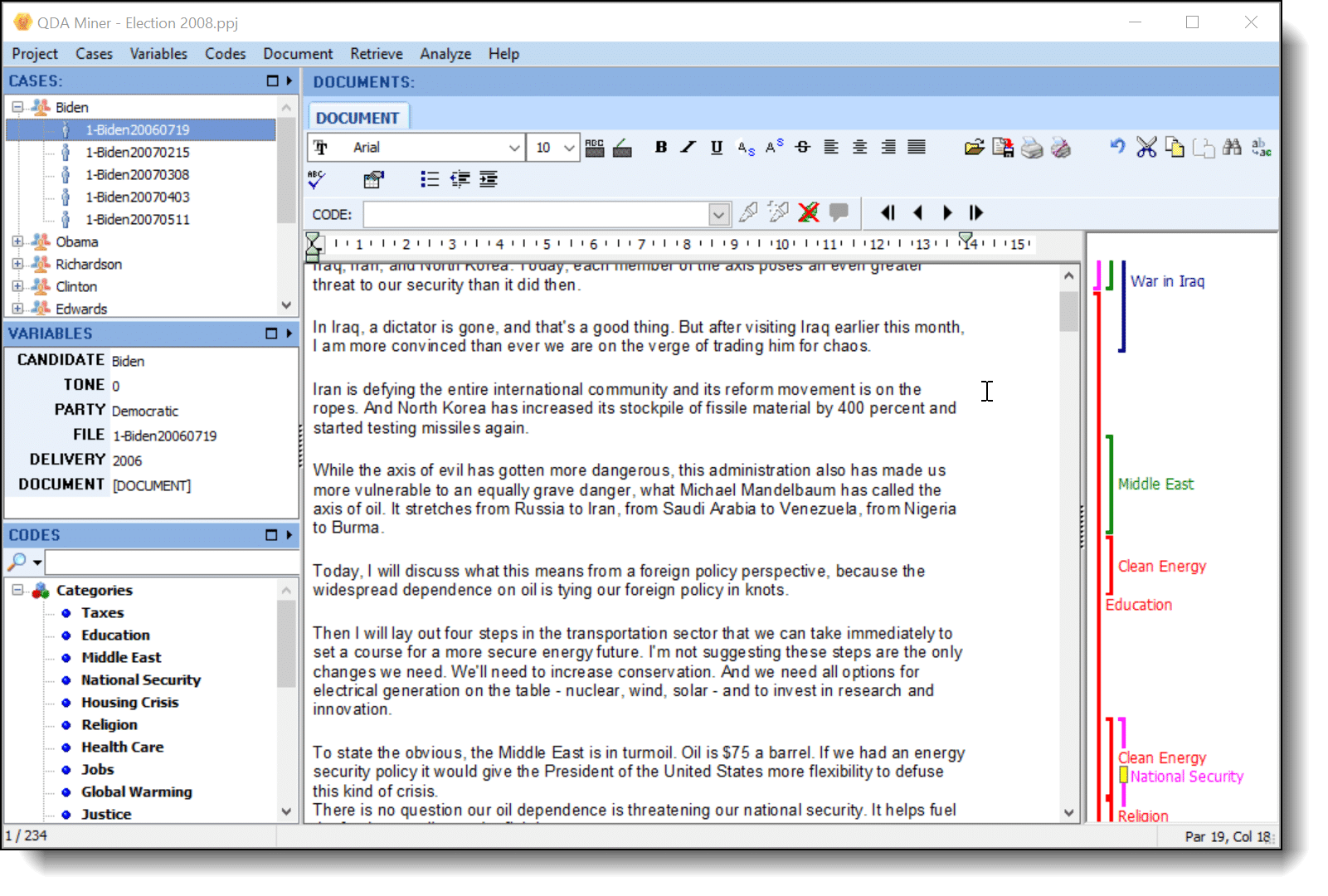The image size is (1328, 896).
Task: Center align text
Action: coord(859,147)
